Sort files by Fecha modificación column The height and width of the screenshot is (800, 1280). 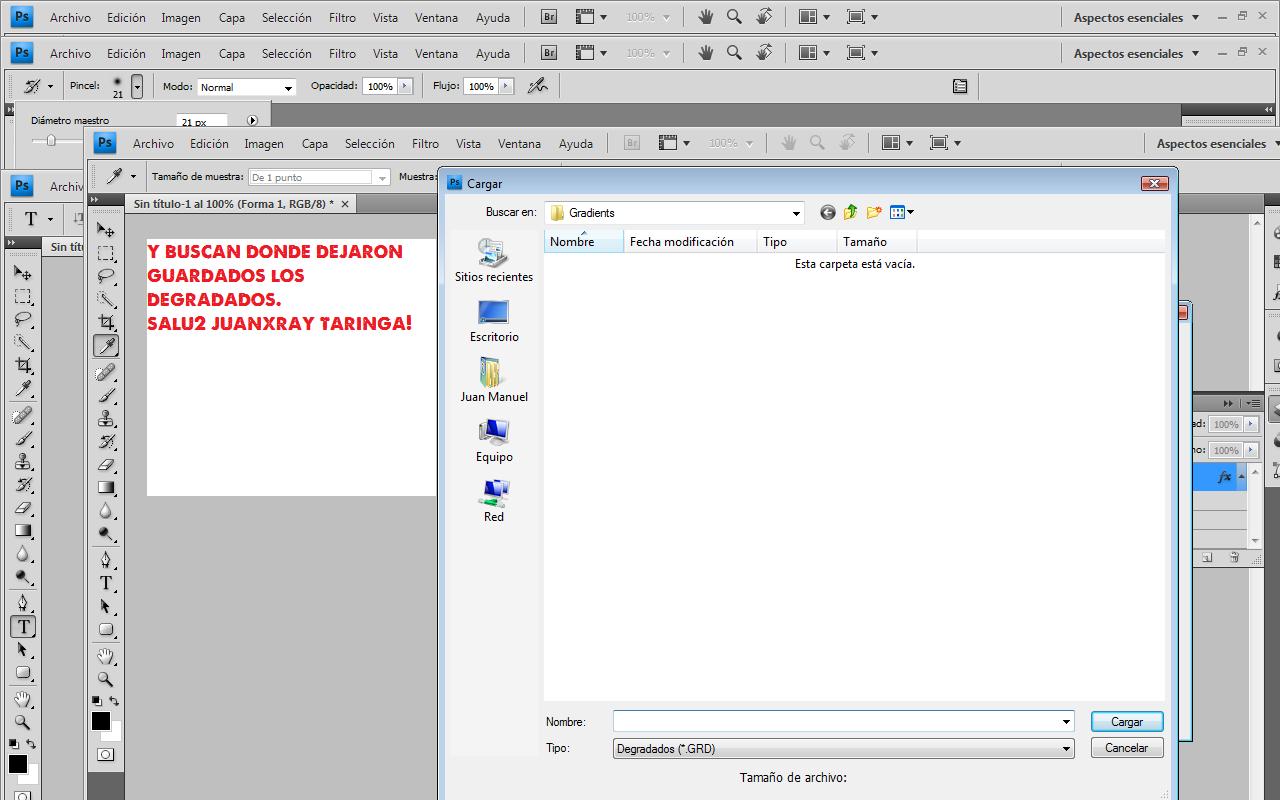coord(690,241)
